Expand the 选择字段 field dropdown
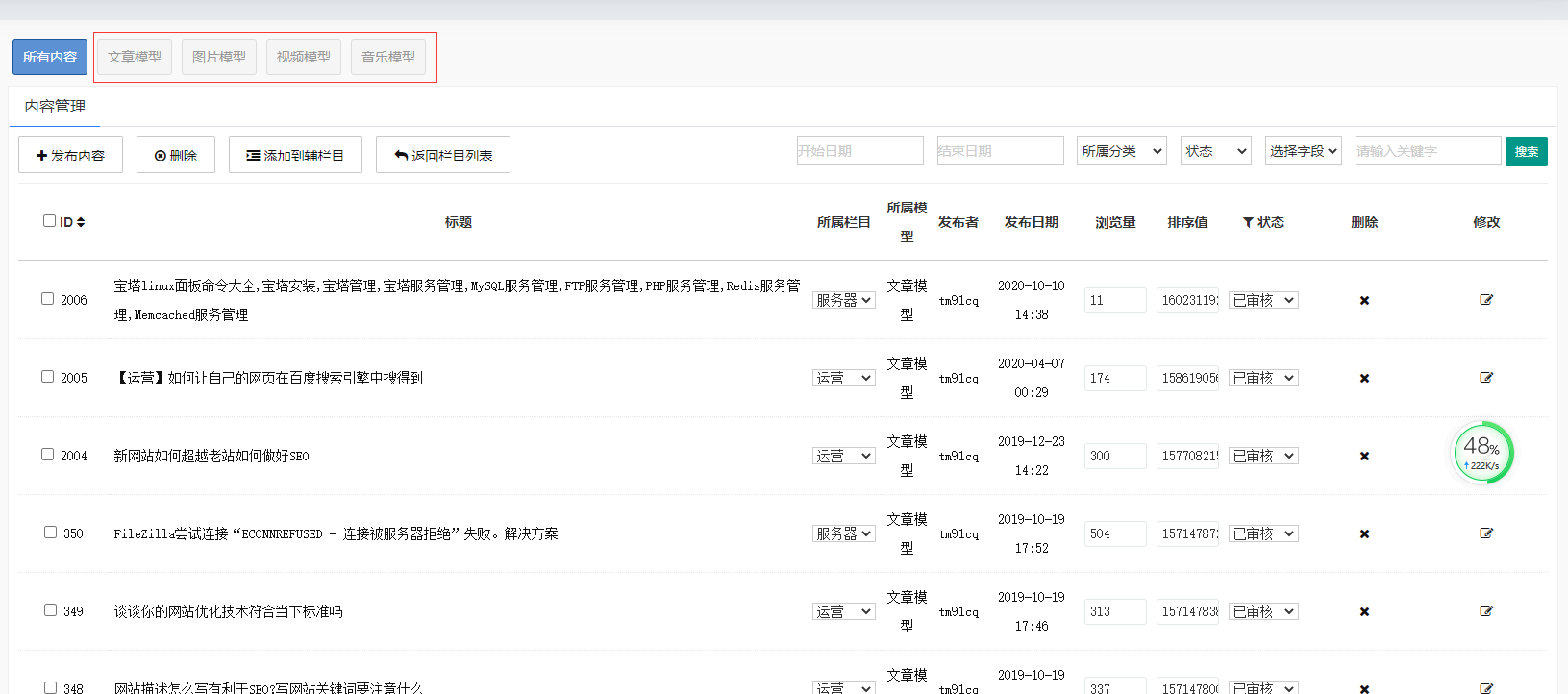The image size is (1568, 694). click(1303, 151)
